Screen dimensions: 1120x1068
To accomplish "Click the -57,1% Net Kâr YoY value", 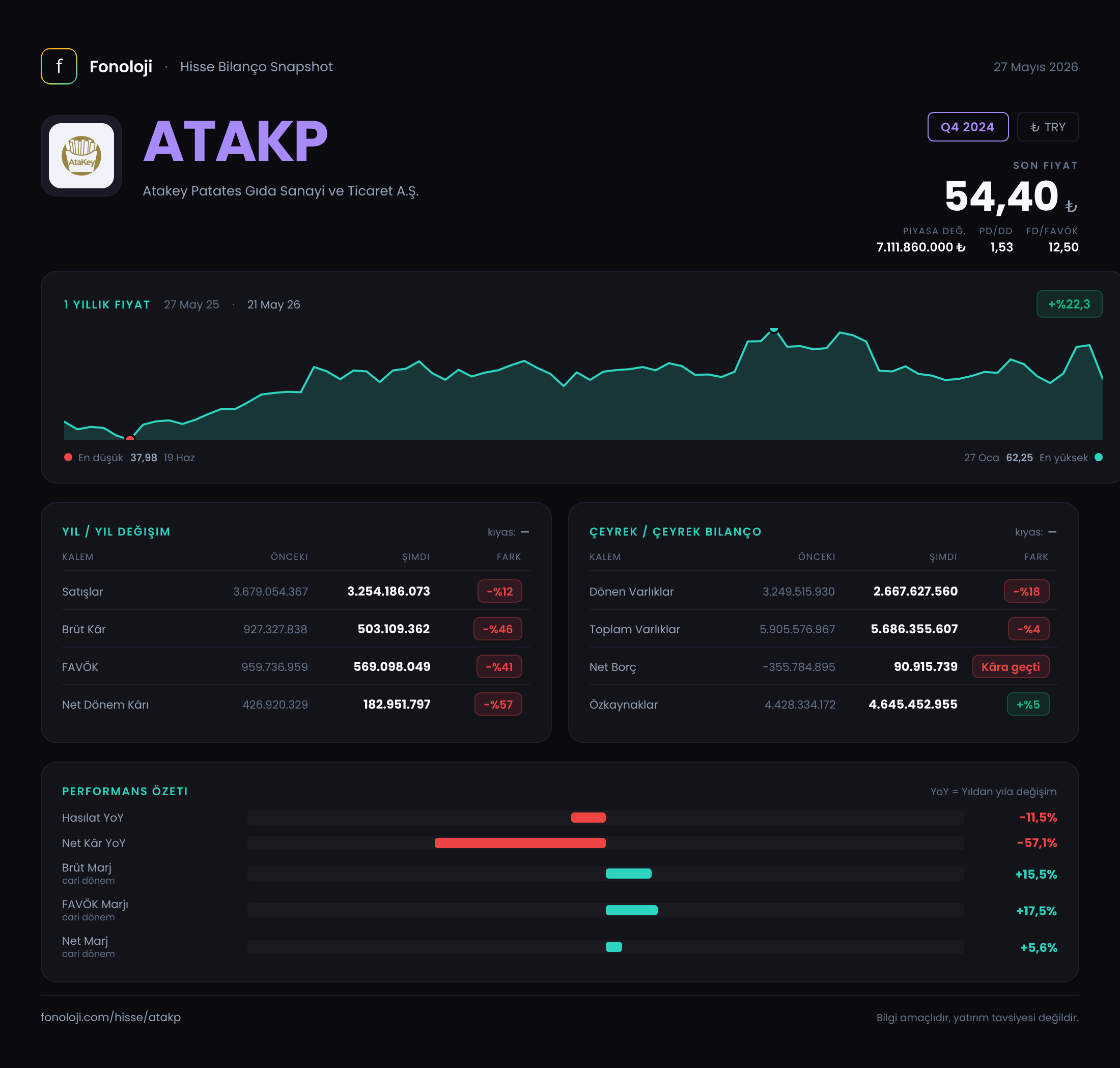I will 1037,842.
